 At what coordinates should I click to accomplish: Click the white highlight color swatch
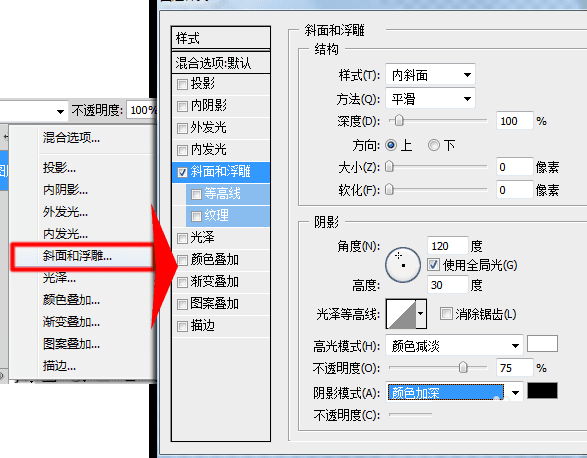(x=542, y=344)
